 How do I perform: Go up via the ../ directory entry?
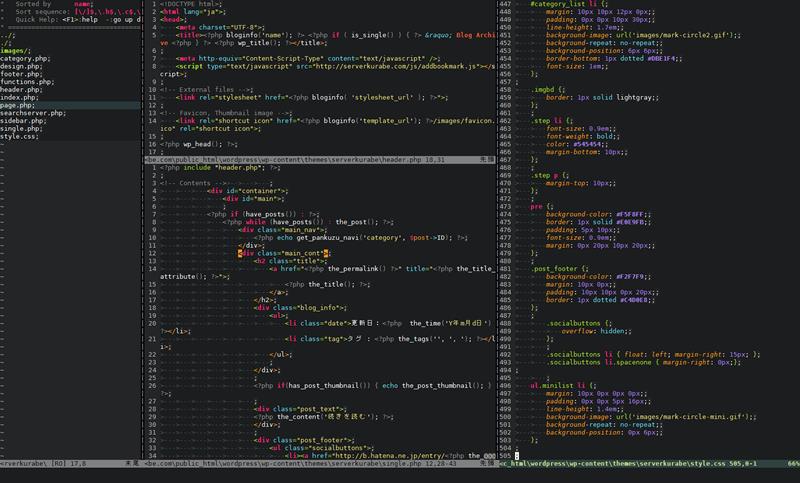point(7,35)
